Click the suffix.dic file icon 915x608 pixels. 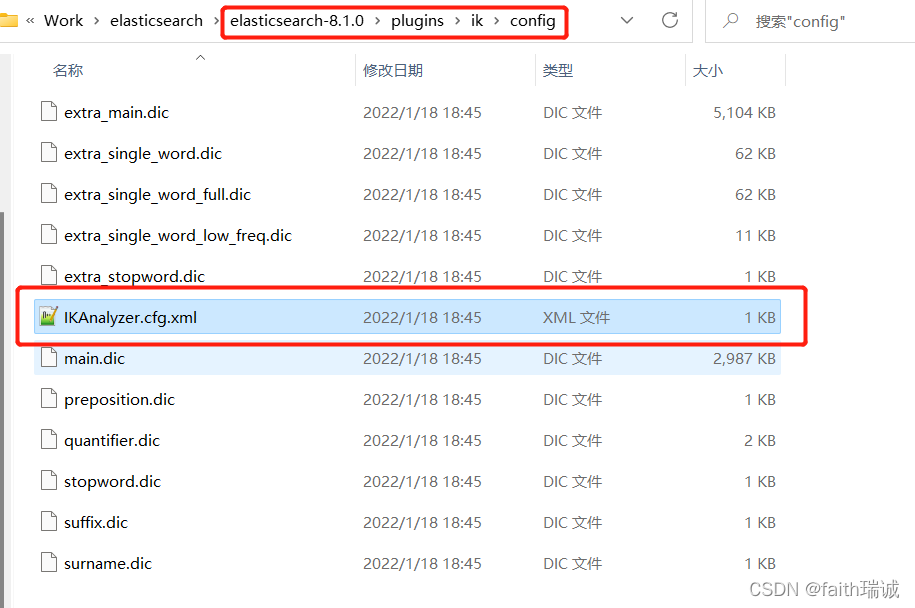[x=49, y=521]
